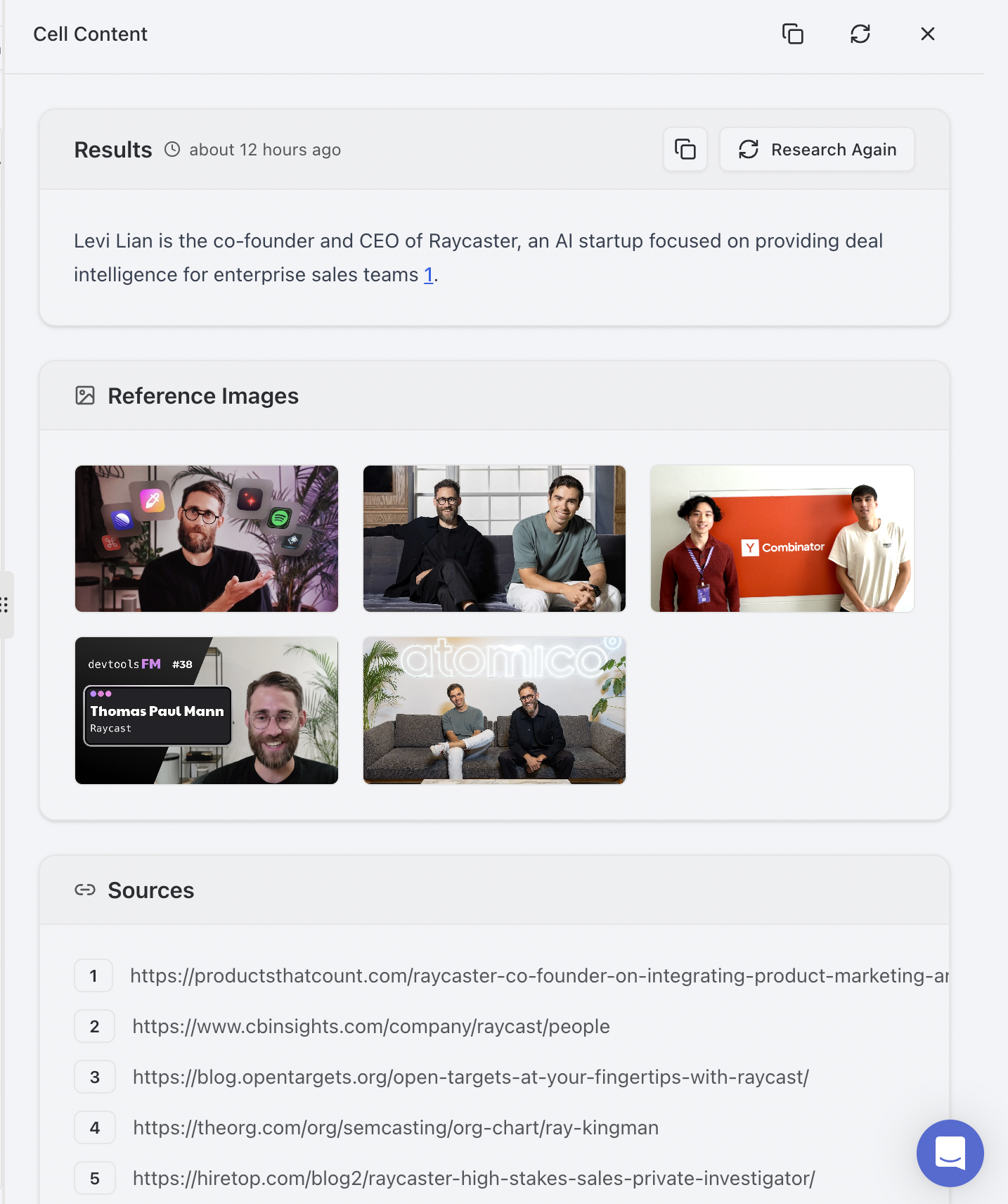Open the theorg.com ray-kingman source link
1008x1204 pixels.
tap(396, 1127)
